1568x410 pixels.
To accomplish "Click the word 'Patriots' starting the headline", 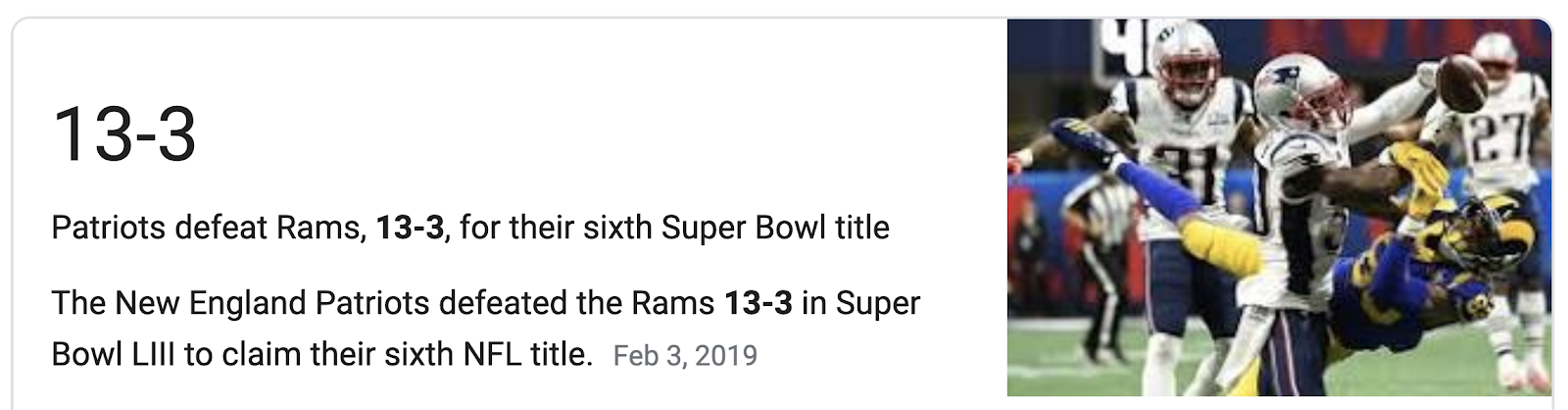I will tap(108, 228).
